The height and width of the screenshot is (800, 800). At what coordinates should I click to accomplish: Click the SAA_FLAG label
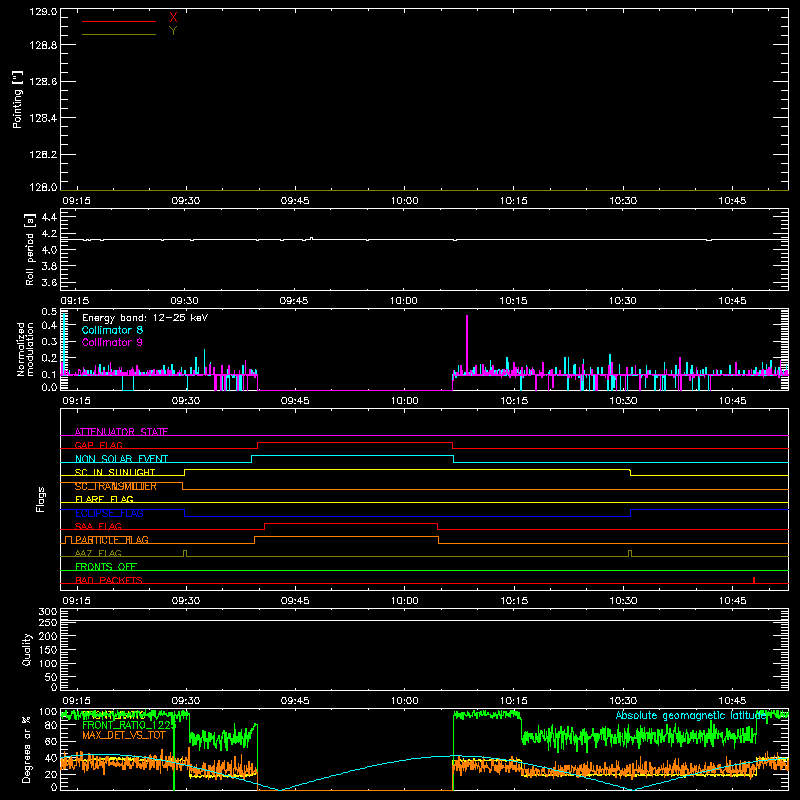pyautogui.click(x=98, y=527)
